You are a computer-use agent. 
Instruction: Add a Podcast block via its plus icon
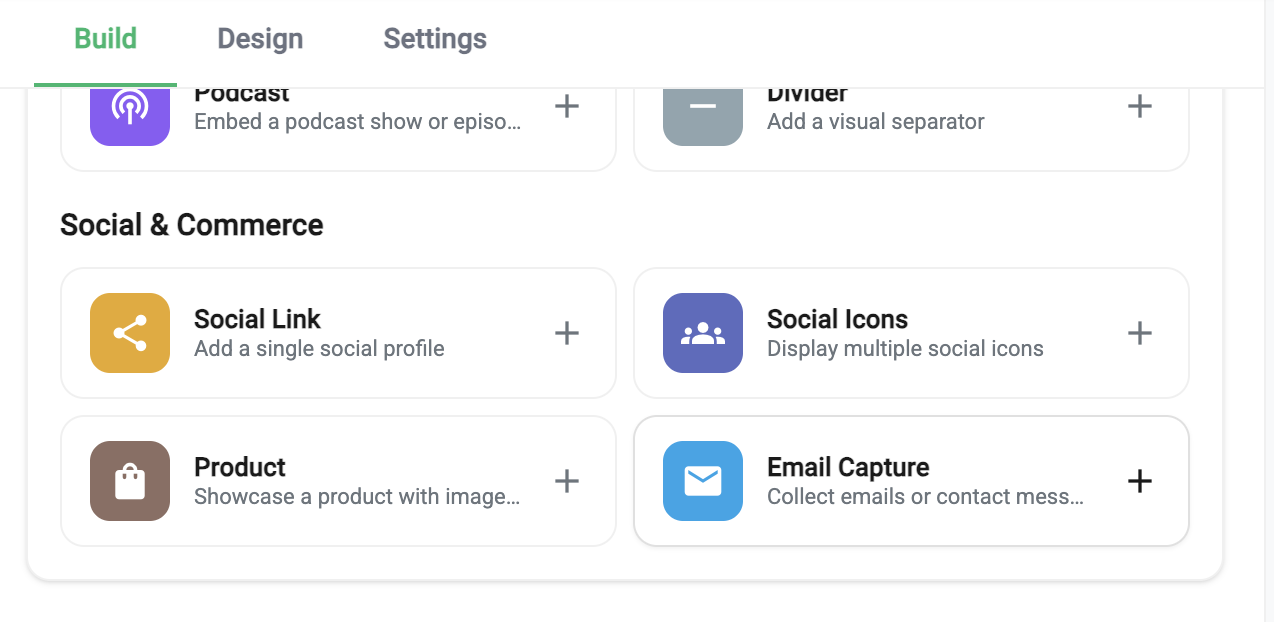coord(566,106)
